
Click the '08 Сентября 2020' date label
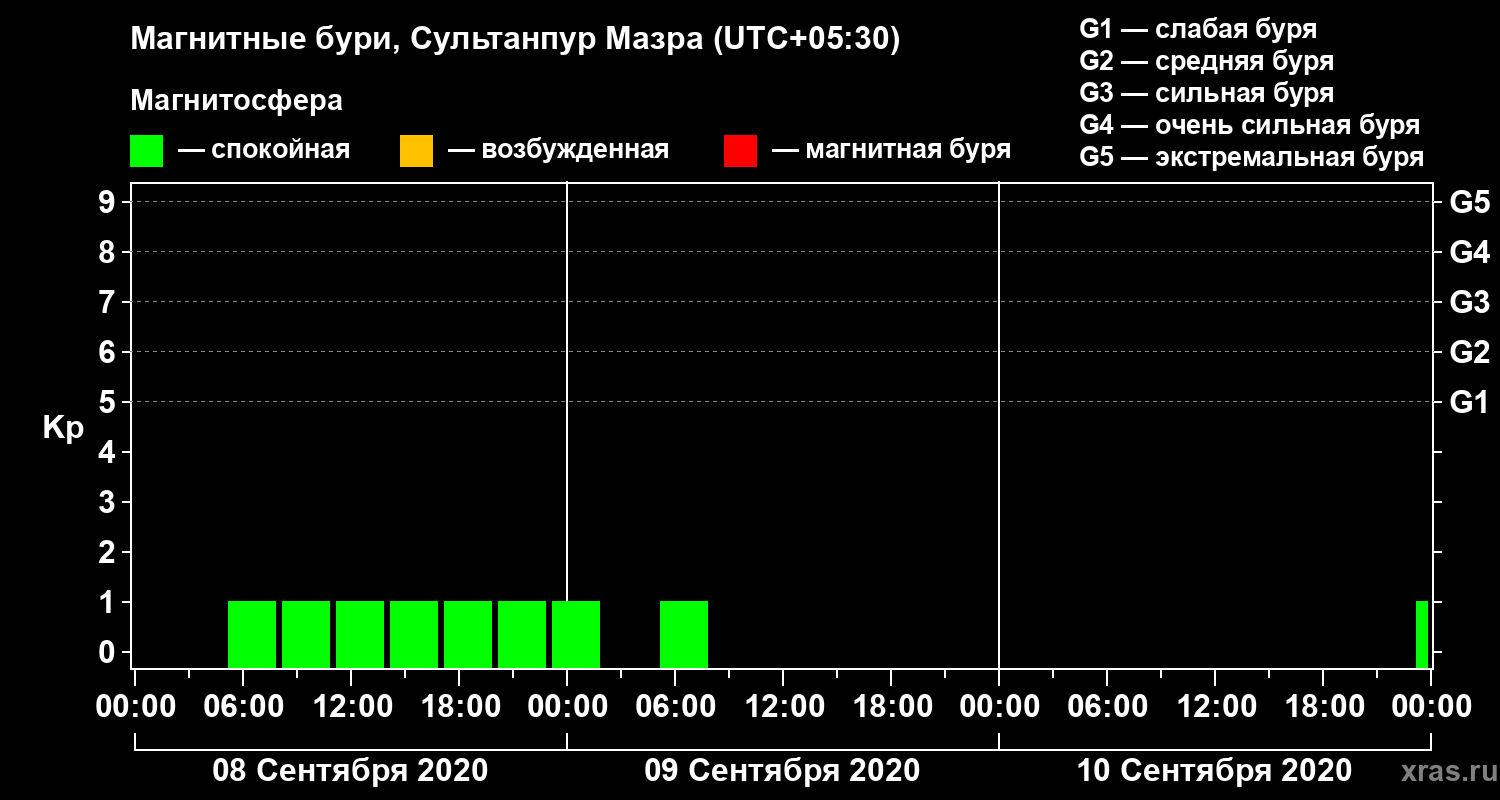coord(351,771)
